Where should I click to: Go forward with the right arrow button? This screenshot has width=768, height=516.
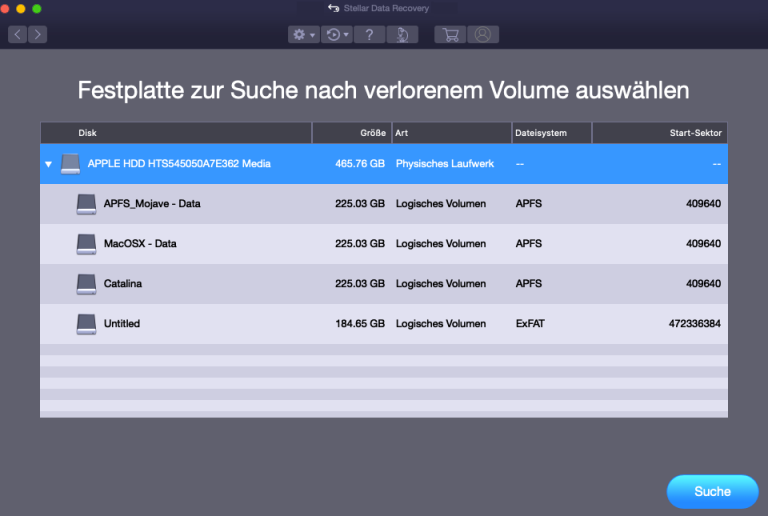point(38,34)
